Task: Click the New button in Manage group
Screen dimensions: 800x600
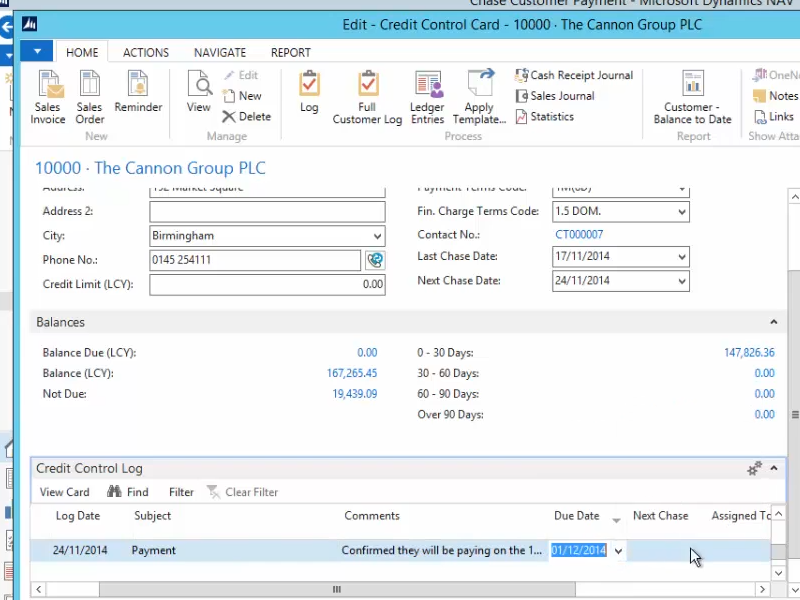Action: click(x=242, y=96)
